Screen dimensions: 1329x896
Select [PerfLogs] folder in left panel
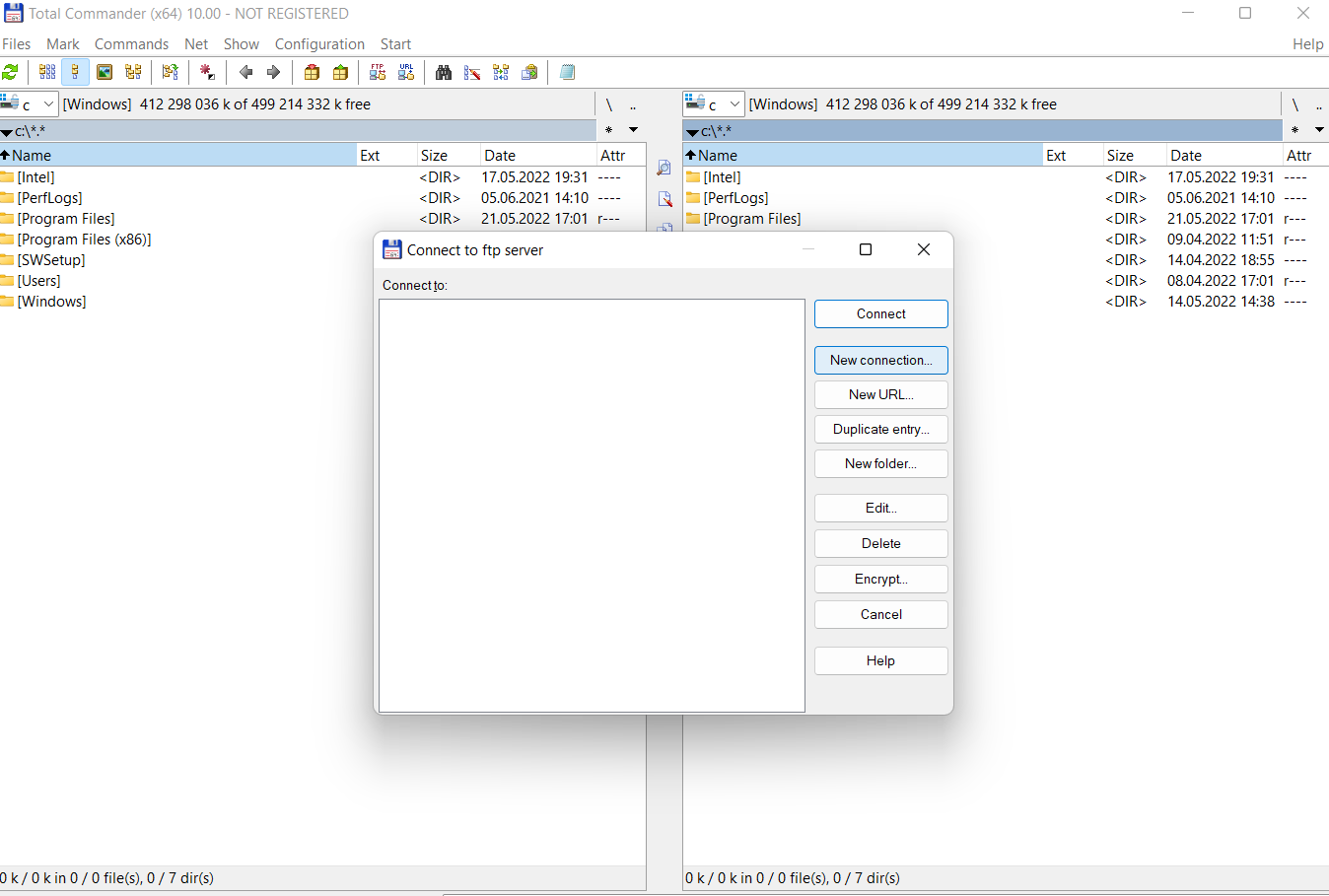[x=49, y=198]
